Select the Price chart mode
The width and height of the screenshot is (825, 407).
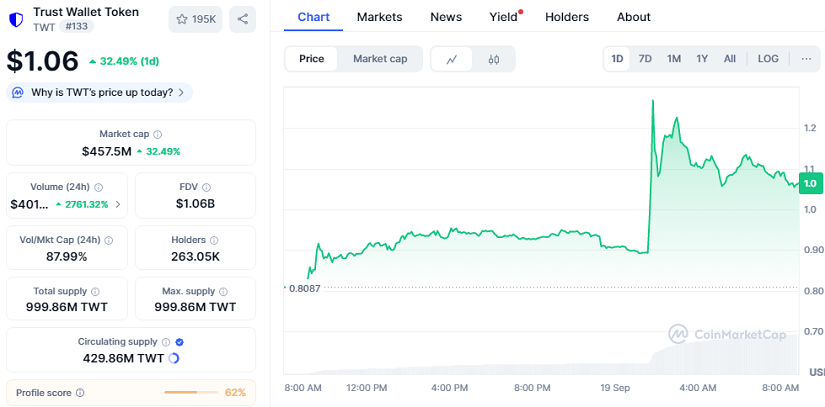pos(311,59)
